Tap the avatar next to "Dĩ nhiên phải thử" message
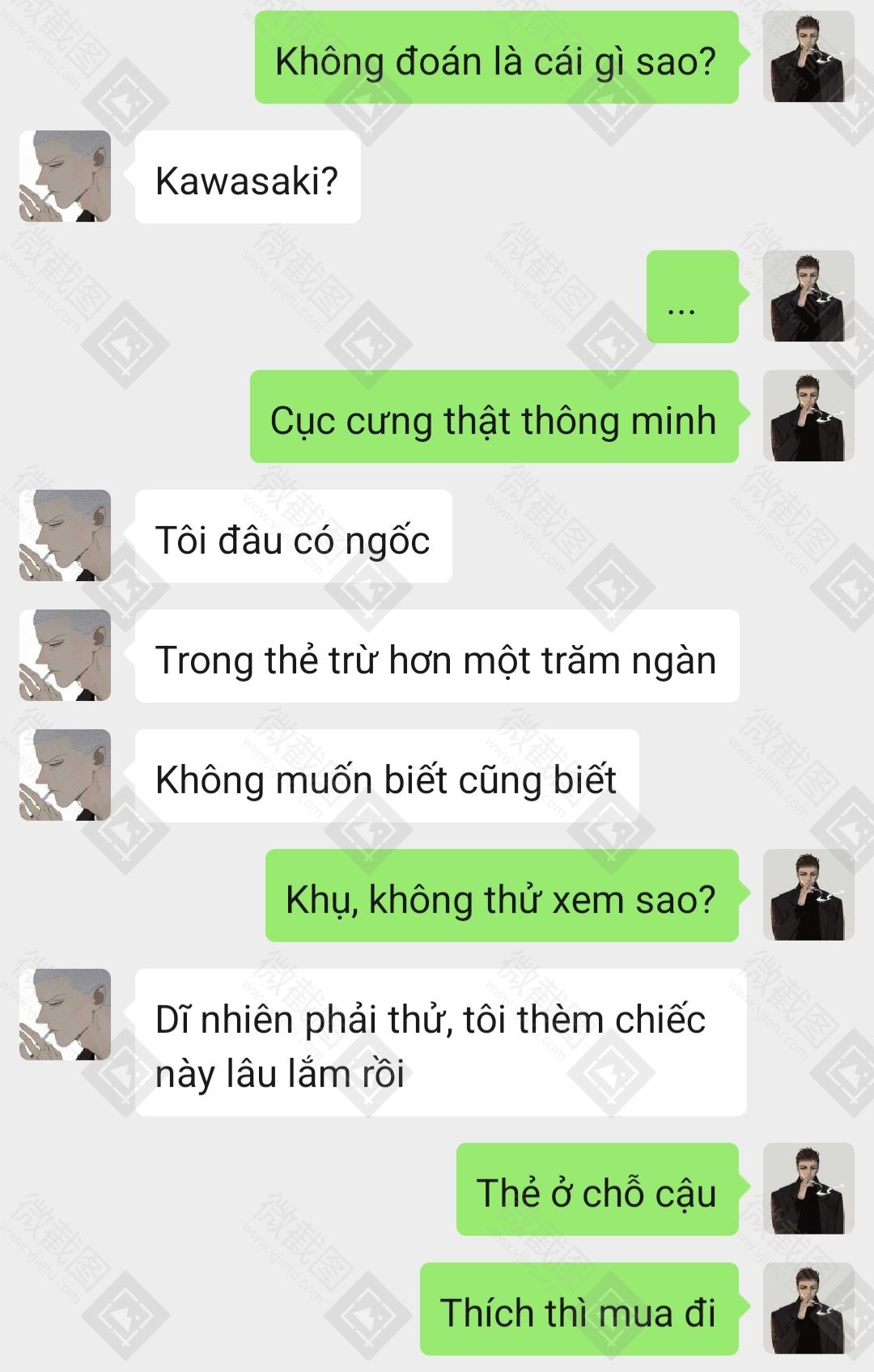Screen dimensions: 874x1372 pos(65,1015)
